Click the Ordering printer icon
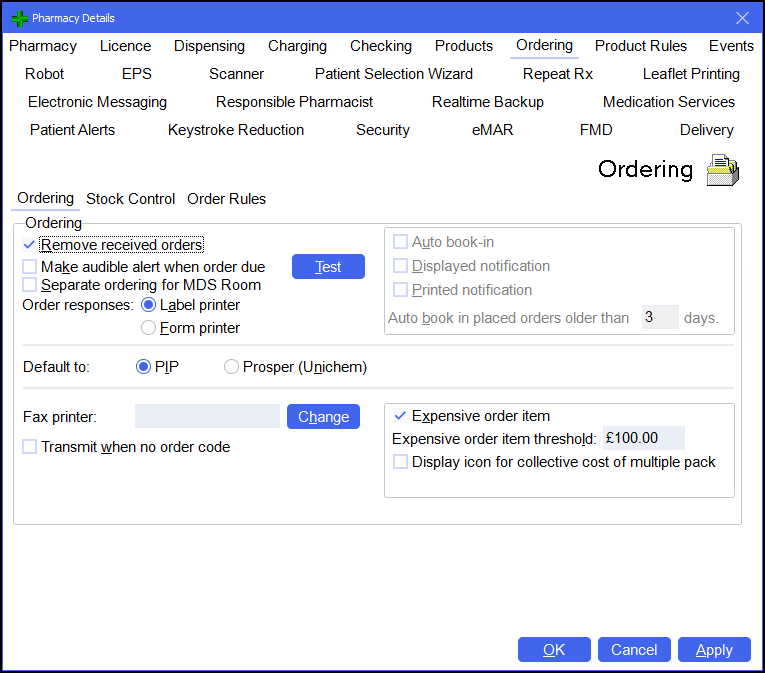The width and height of the screenshot is (765, 673). click(x=722, y=171)
